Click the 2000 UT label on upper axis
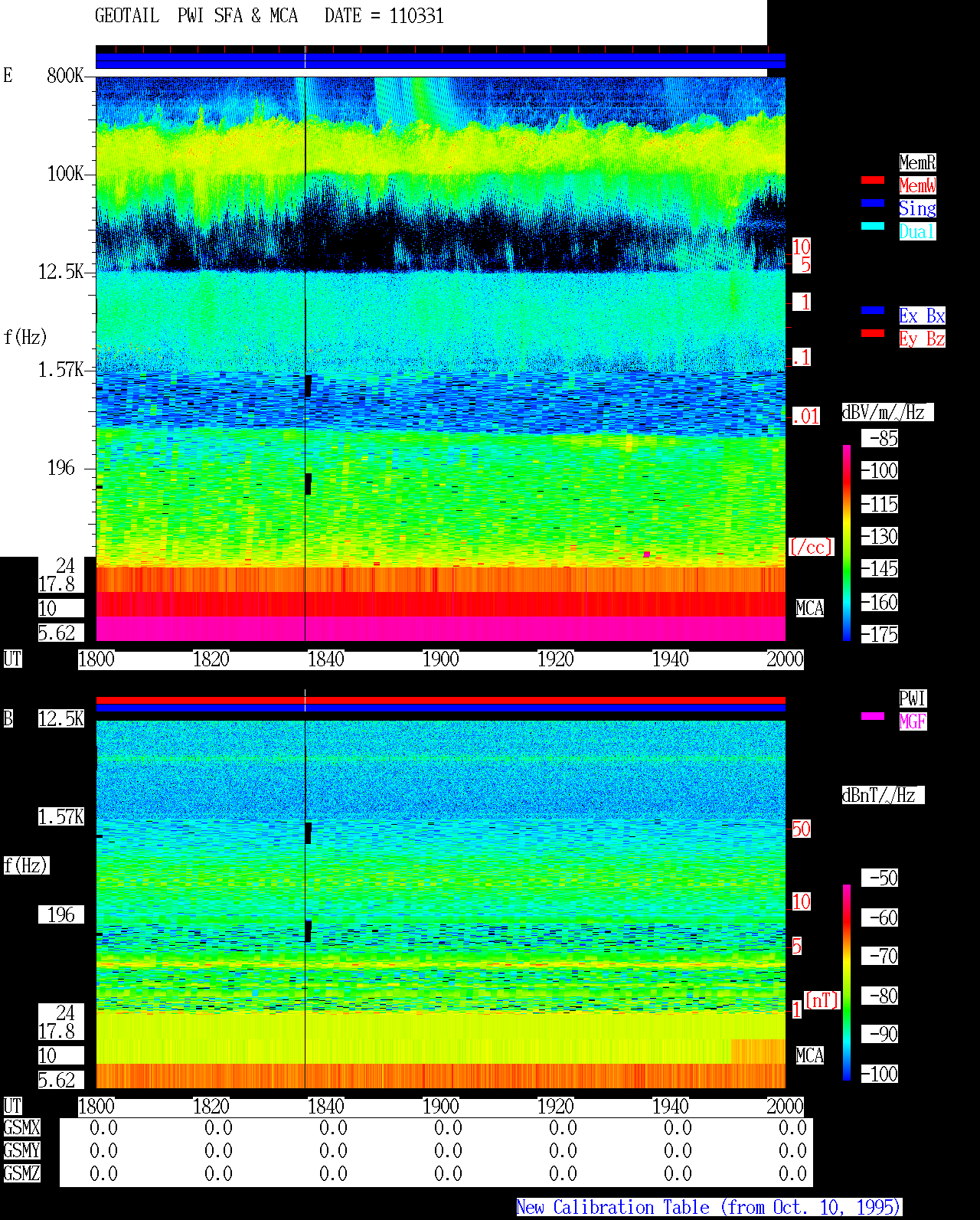 (x=786, y=659)
